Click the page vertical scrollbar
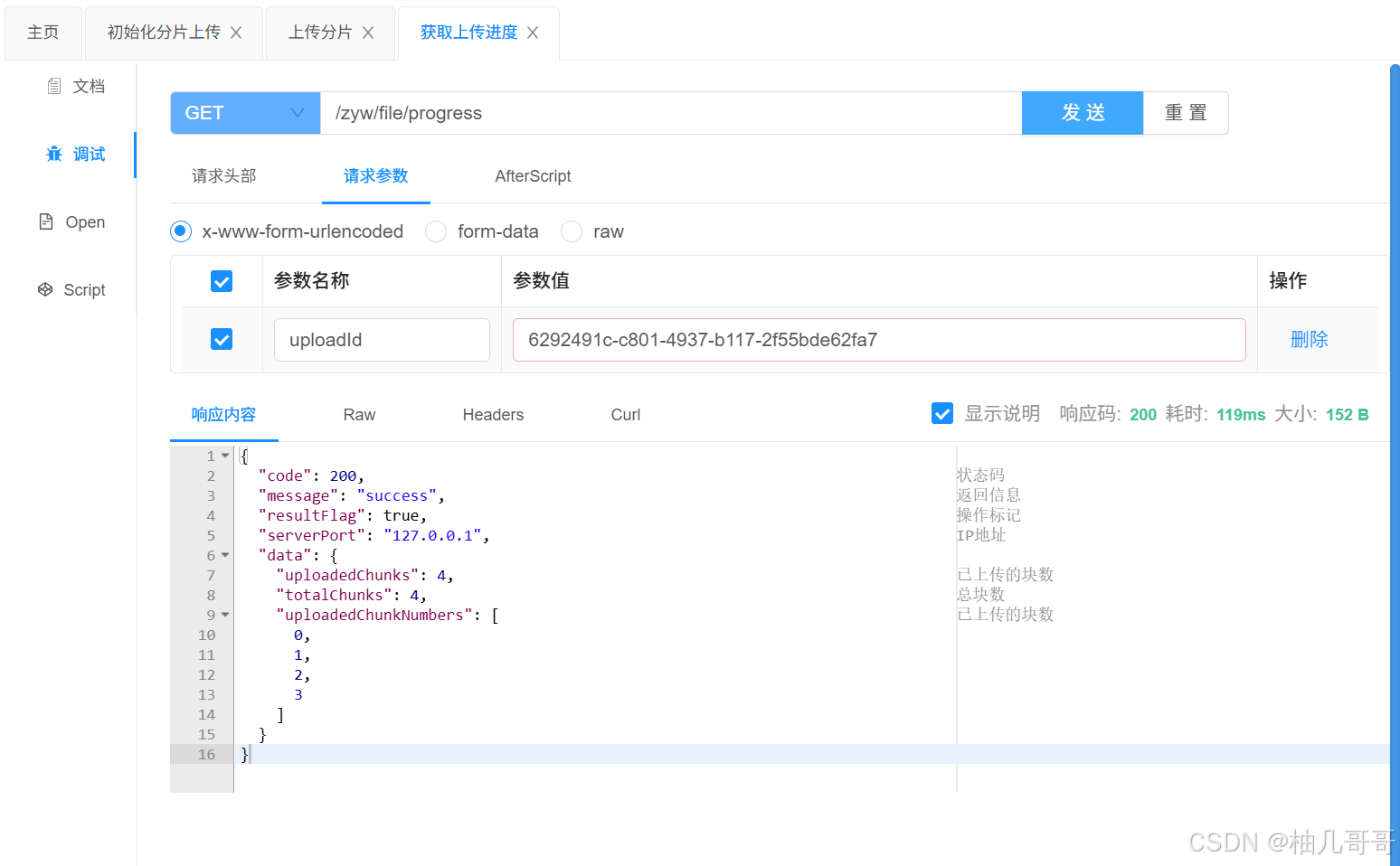The height and width of the screenshot is (866, 1400). click(x=1395, y=465)
